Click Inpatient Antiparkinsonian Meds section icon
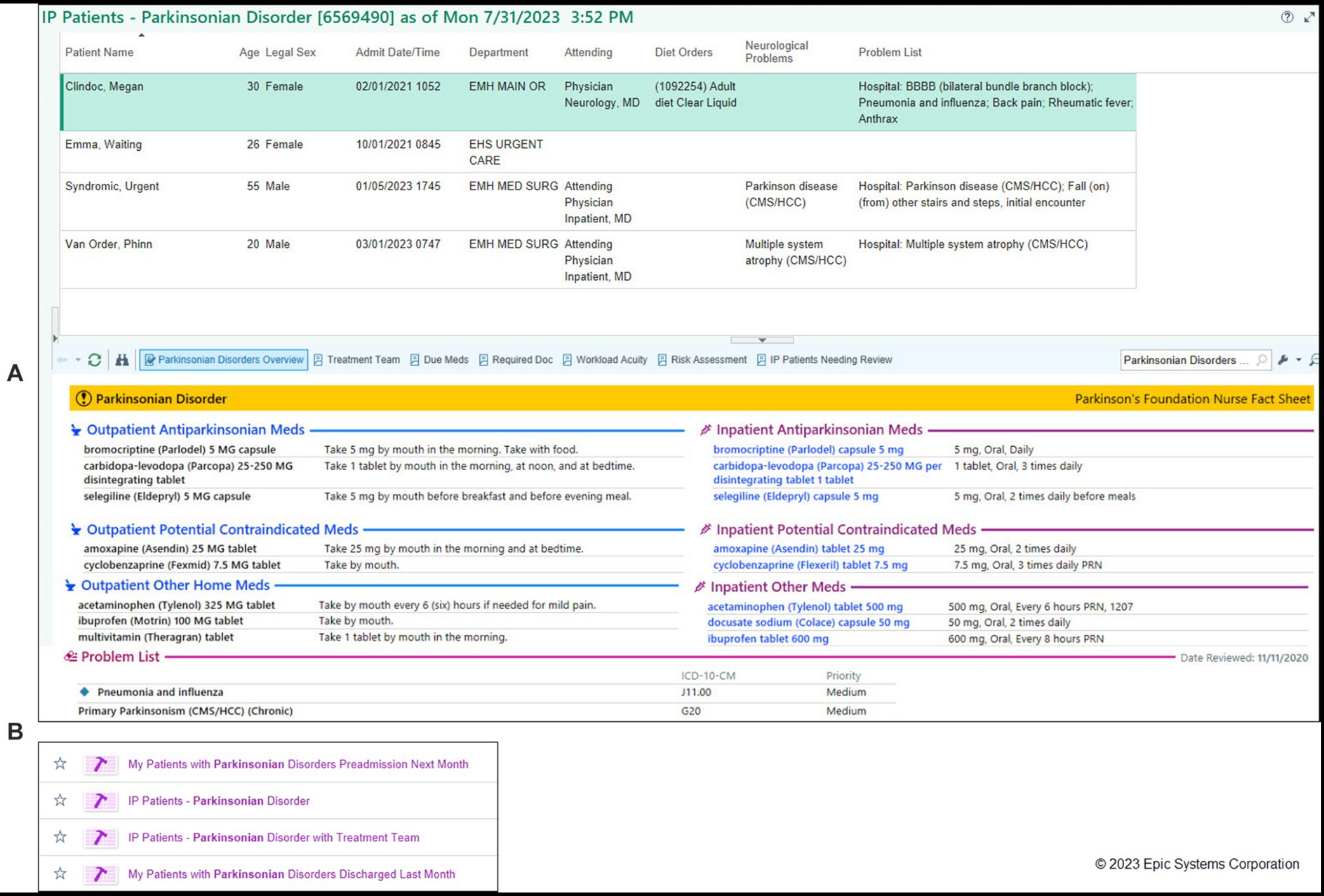Viewport: 1324px width, 896px height. click(706, 430)
